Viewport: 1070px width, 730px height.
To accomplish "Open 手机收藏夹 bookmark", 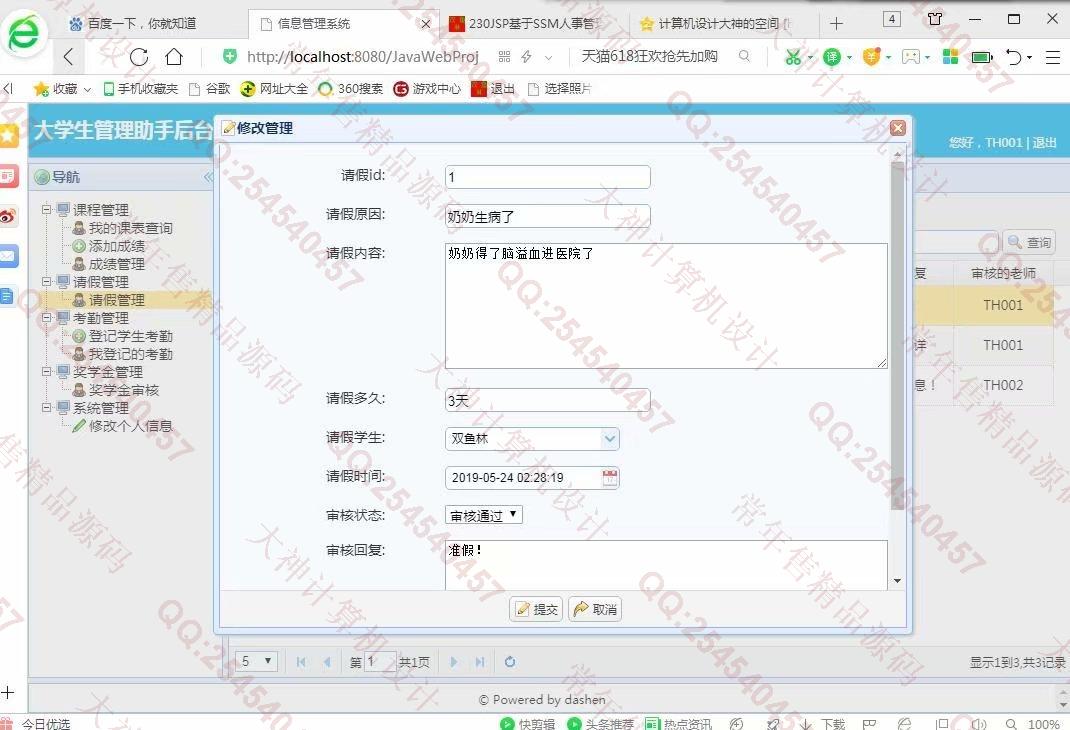I will (141, 89).
